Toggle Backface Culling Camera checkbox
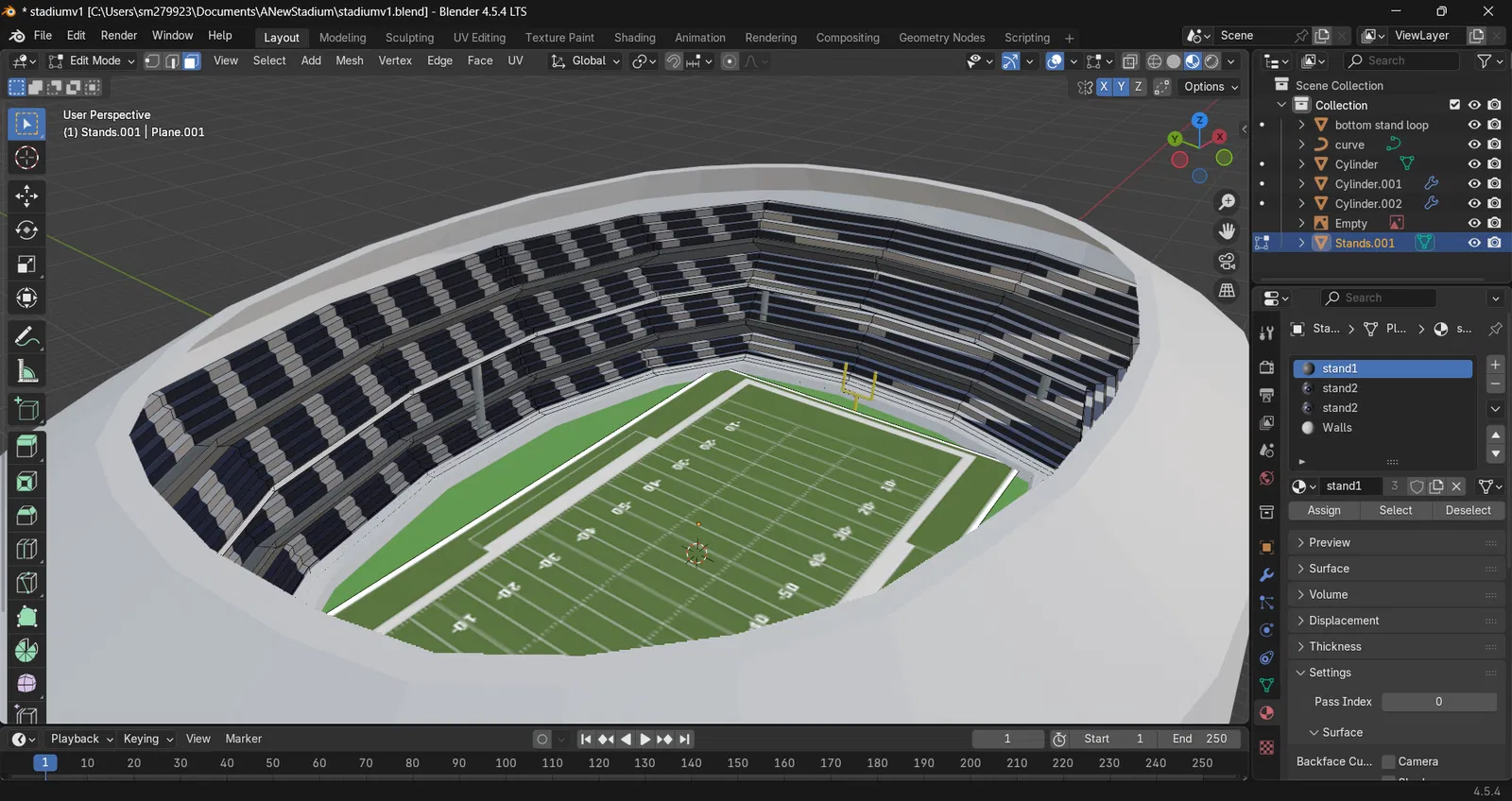Screen dimensions: 1512x801 click(x=1388, y=761)
